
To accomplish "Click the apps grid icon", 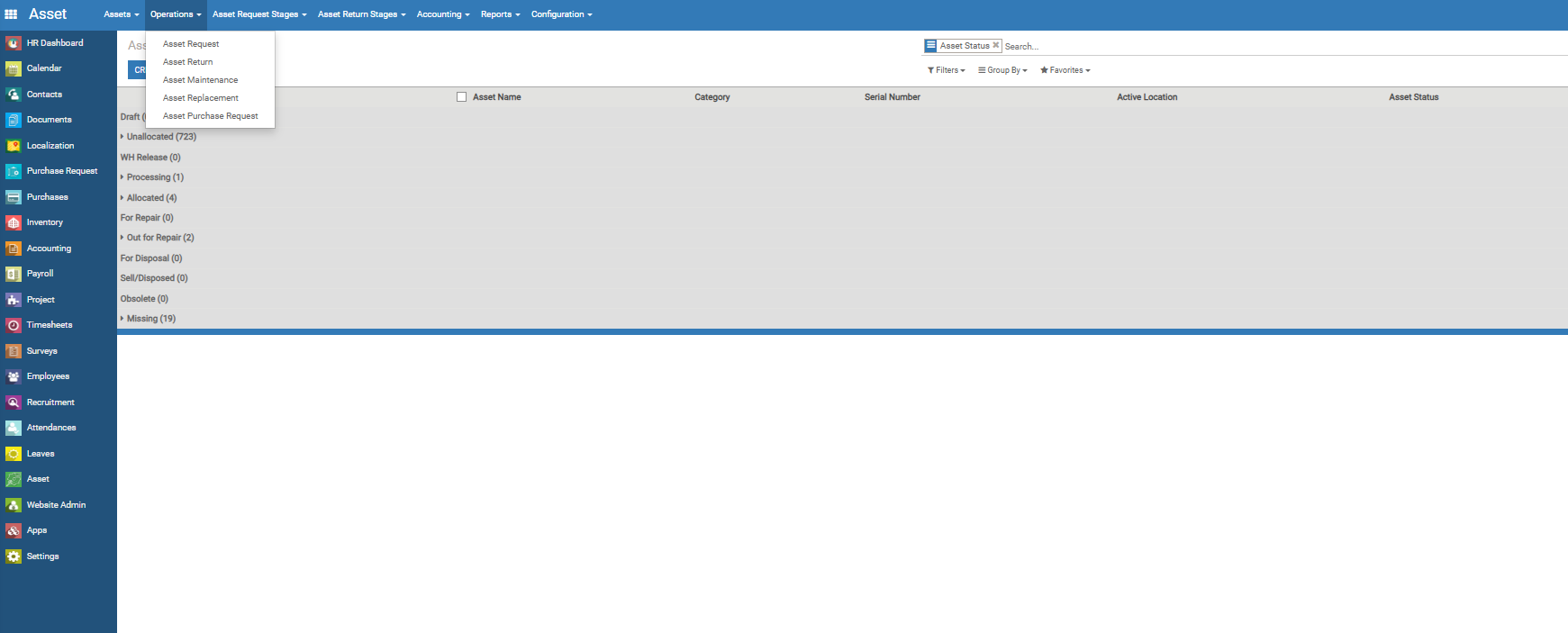I will coord(11,14).
